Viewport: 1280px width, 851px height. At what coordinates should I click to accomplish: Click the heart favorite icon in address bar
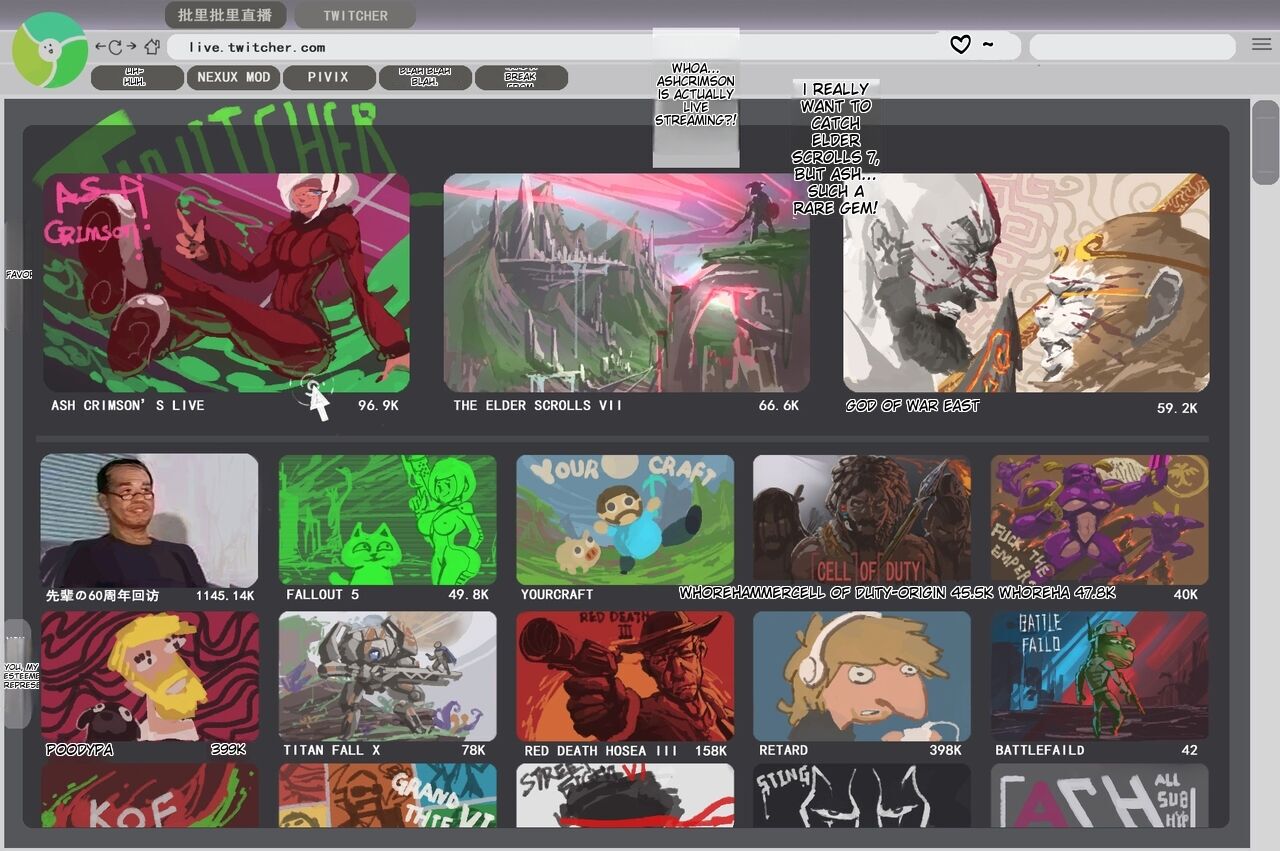click(960, 45)
